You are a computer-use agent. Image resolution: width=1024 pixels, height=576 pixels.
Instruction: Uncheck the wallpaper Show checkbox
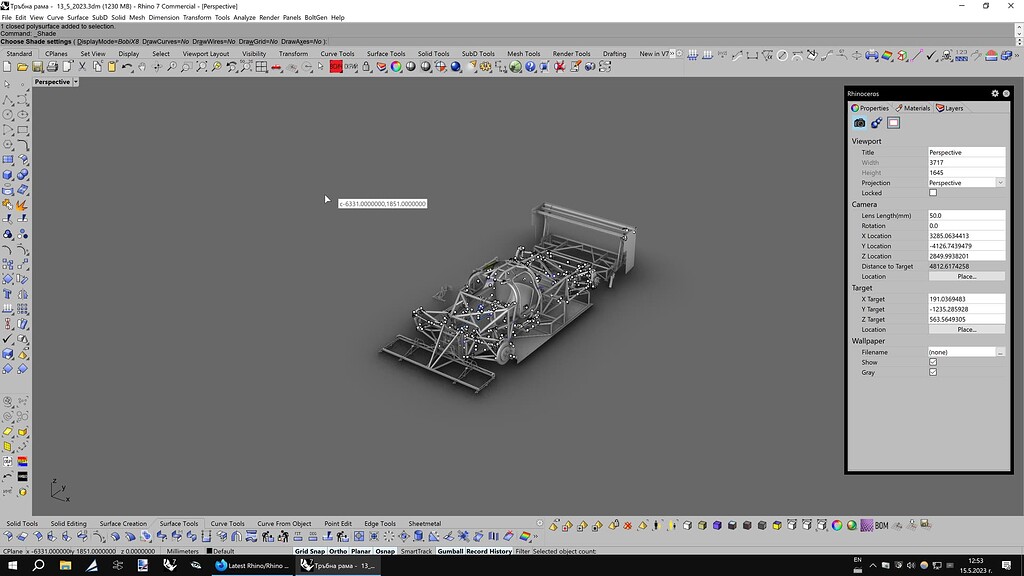tap(933, 362)
